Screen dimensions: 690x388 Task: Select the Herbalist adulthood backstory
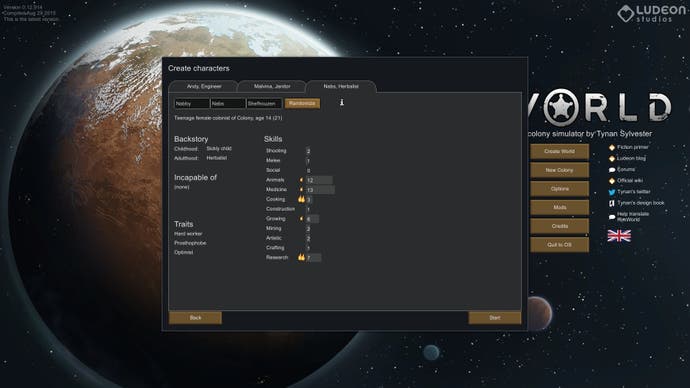pyautogui.click(x=217, y=158)
